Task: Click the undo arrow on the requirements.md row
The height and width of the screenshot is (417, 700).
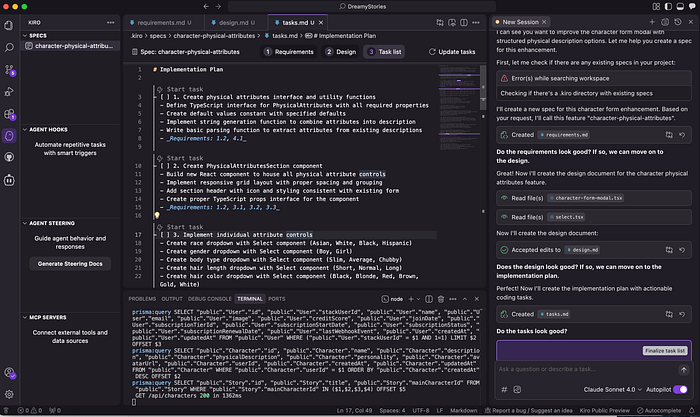Action: [682, 135]
